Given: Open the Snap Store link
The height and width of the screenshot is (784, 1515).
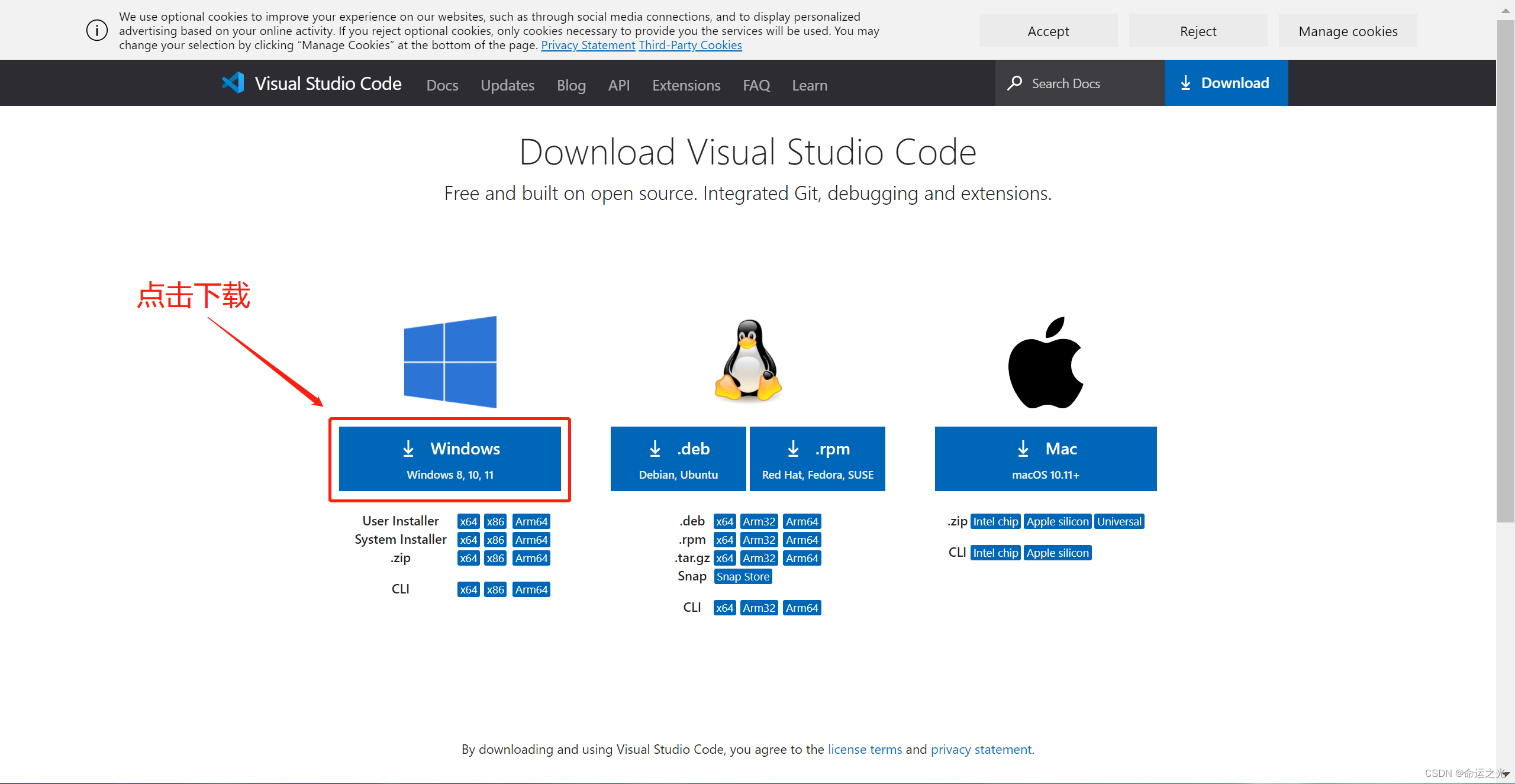Looking at the screenshot, I should (x=743, y=576).
